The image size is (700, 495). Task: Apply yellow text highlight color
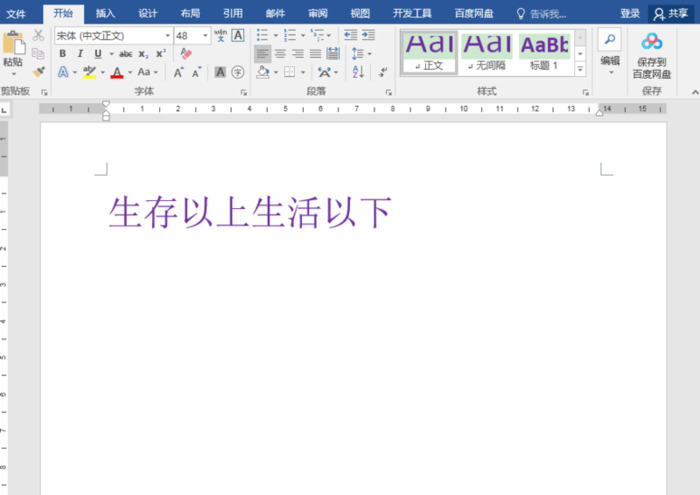90,72
